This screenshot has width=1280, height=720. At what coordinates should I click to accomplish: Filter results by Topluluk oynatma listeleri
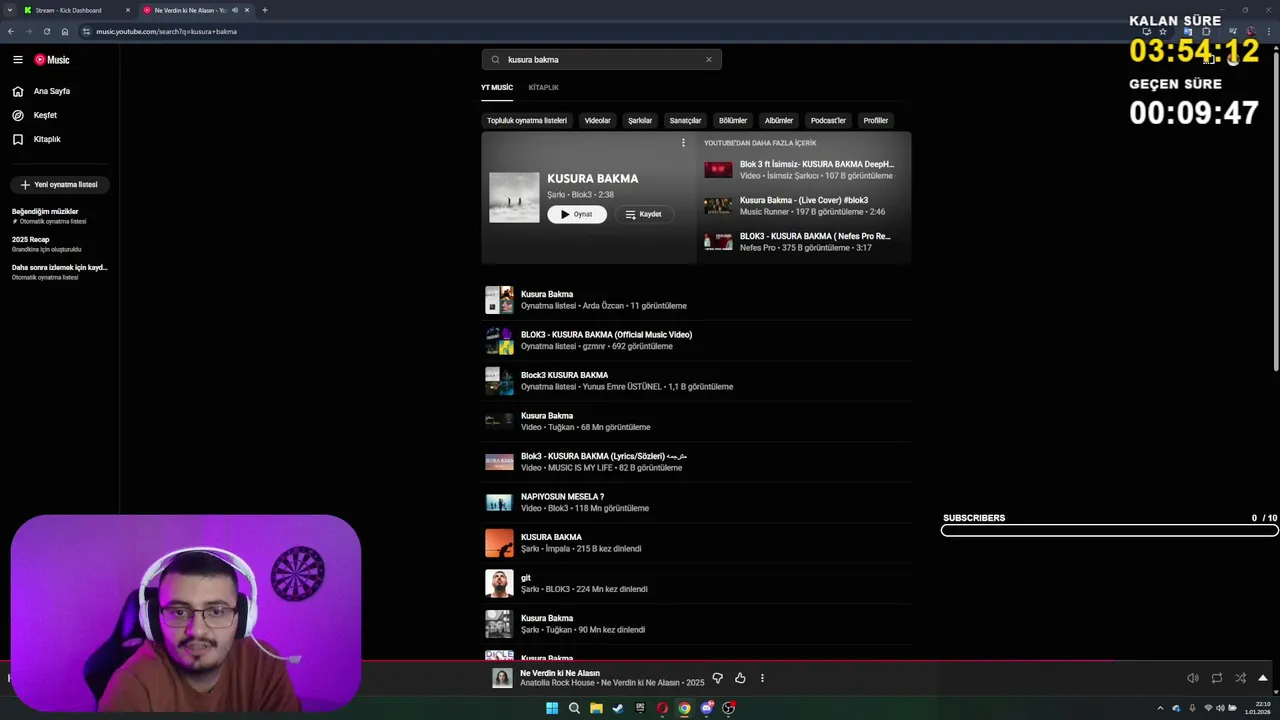[x=527, y=120]
